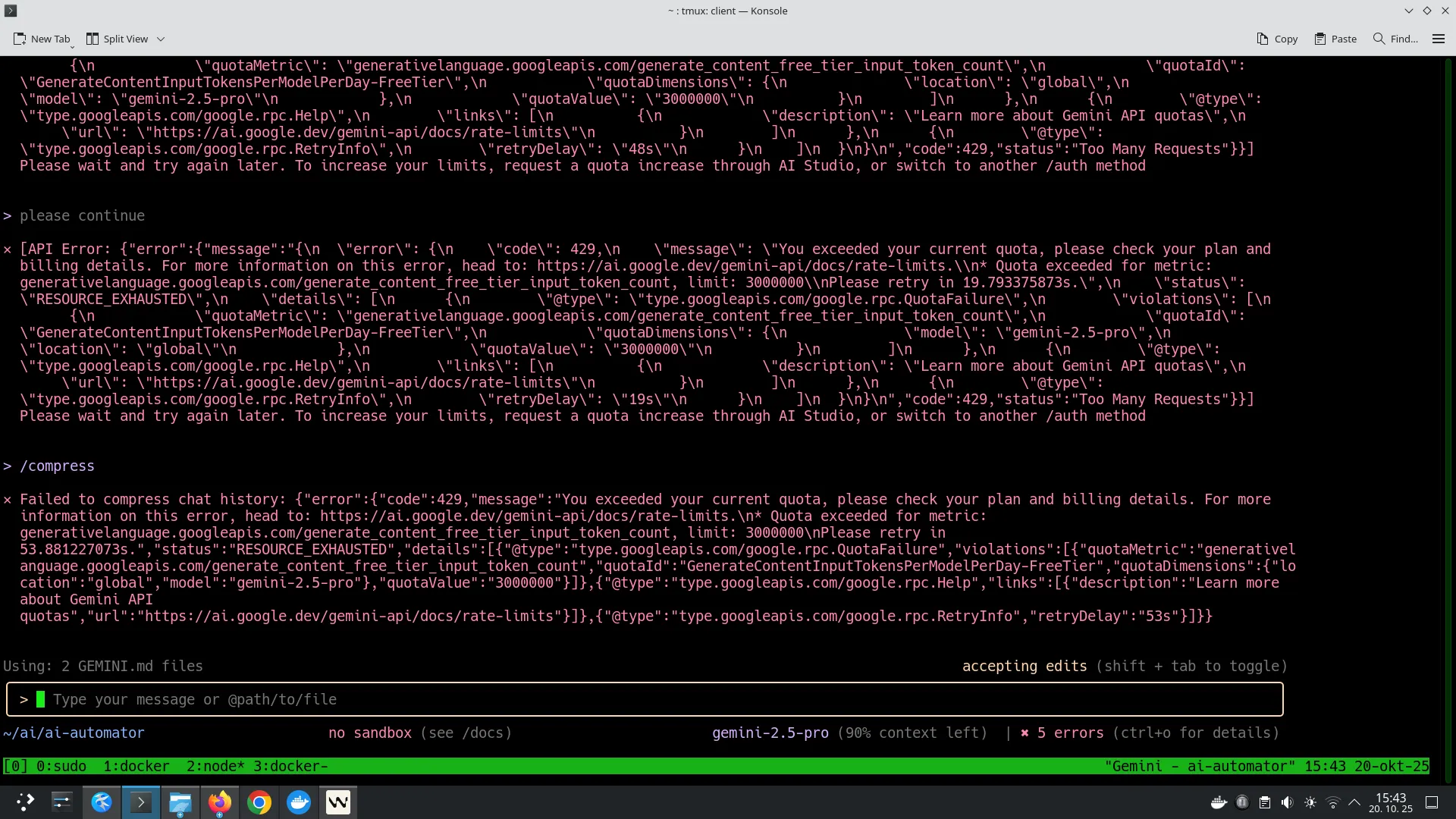Open the Find search tool
Viewport: 1456px width, 819px height.
[1395, 39]
